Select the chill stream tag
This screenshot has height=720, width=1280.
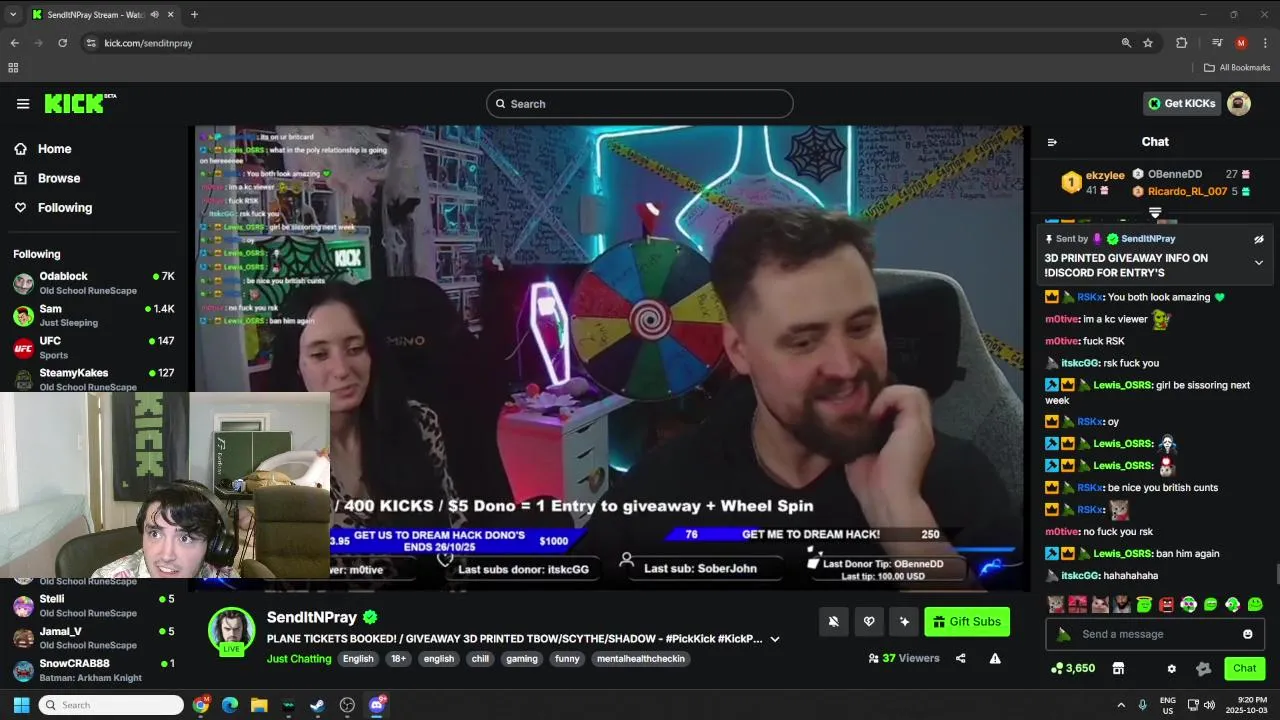point(480,659)
